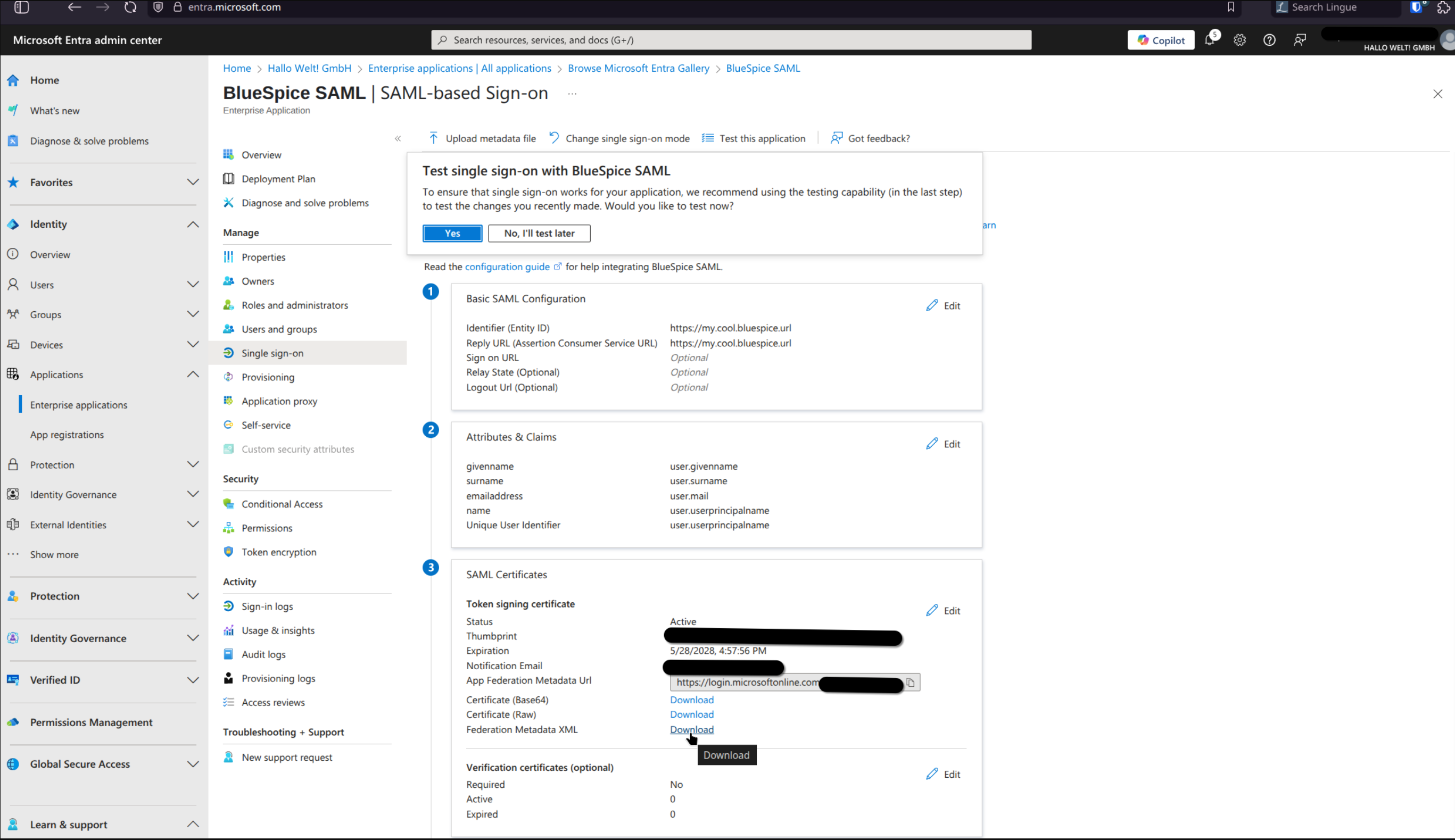Download the Certificate (Base64)

coord(691,700)
